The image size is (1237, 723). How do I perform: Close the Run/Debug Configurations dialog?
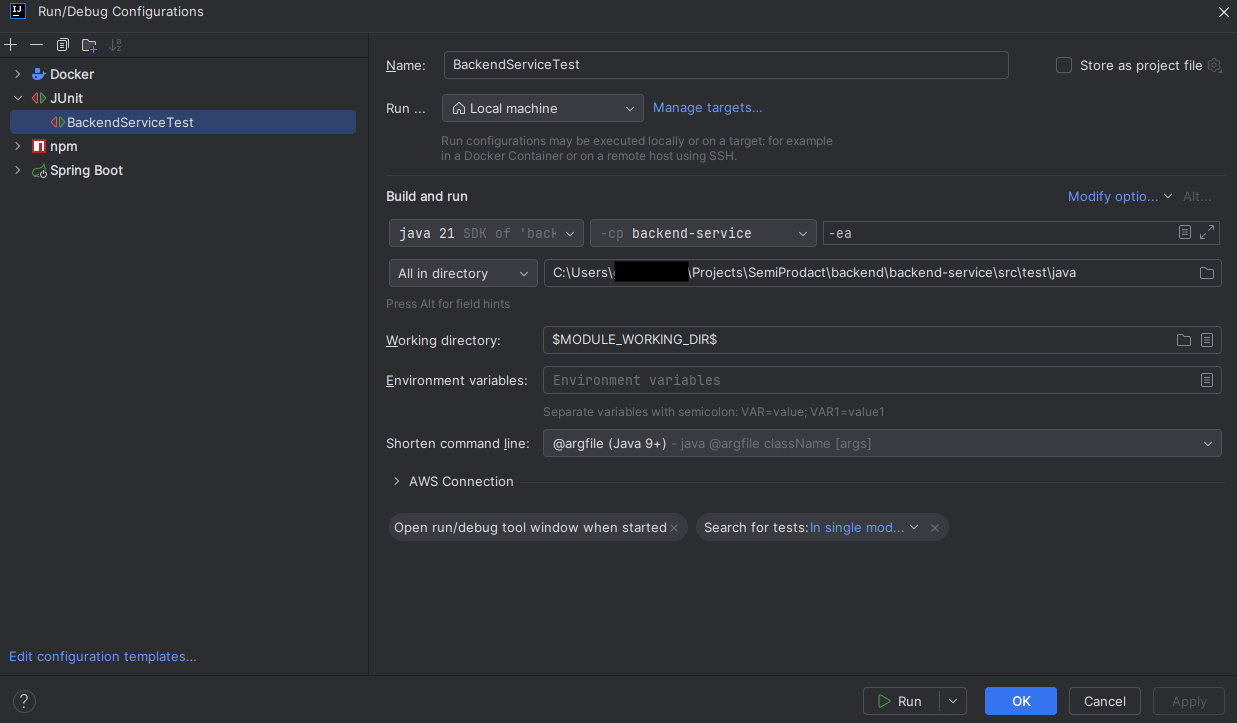tap(1223, 12)
